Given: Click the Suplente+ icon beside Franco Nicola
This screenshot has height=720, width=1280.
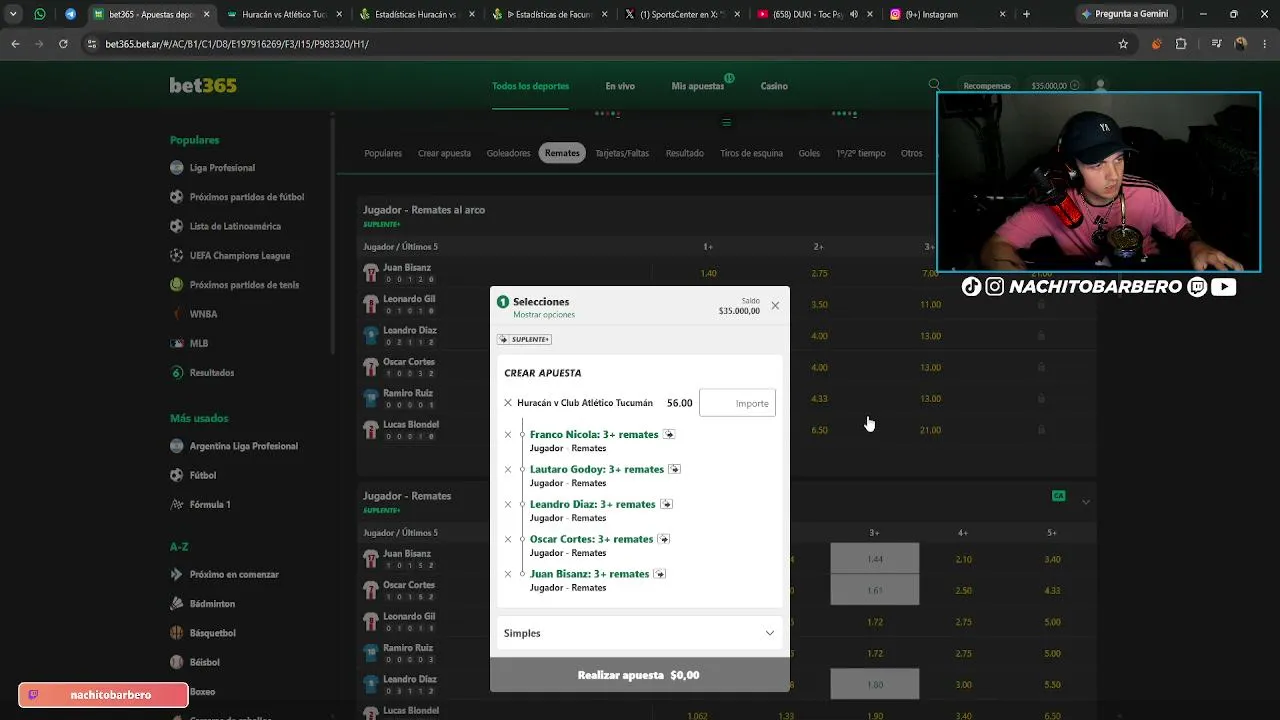Looking at the screenshot, I should (669, 434).
